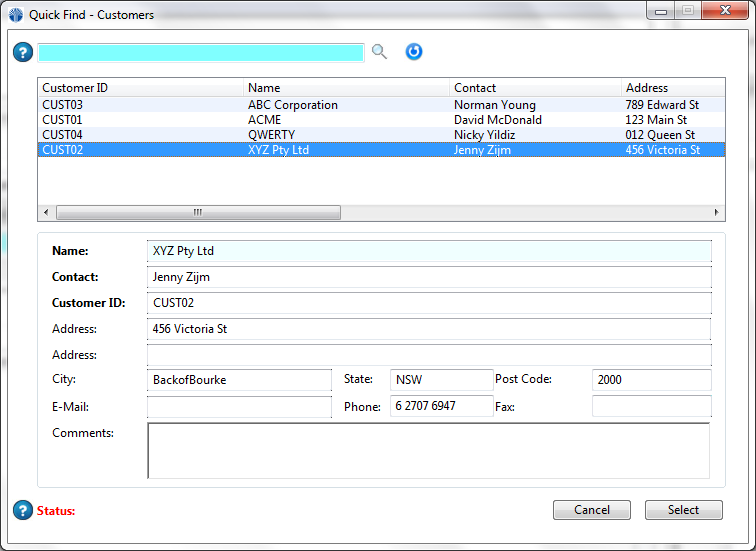Select the ABC Corporation customer row
Screen dimensions: 756x551
(x=293, y=105)
